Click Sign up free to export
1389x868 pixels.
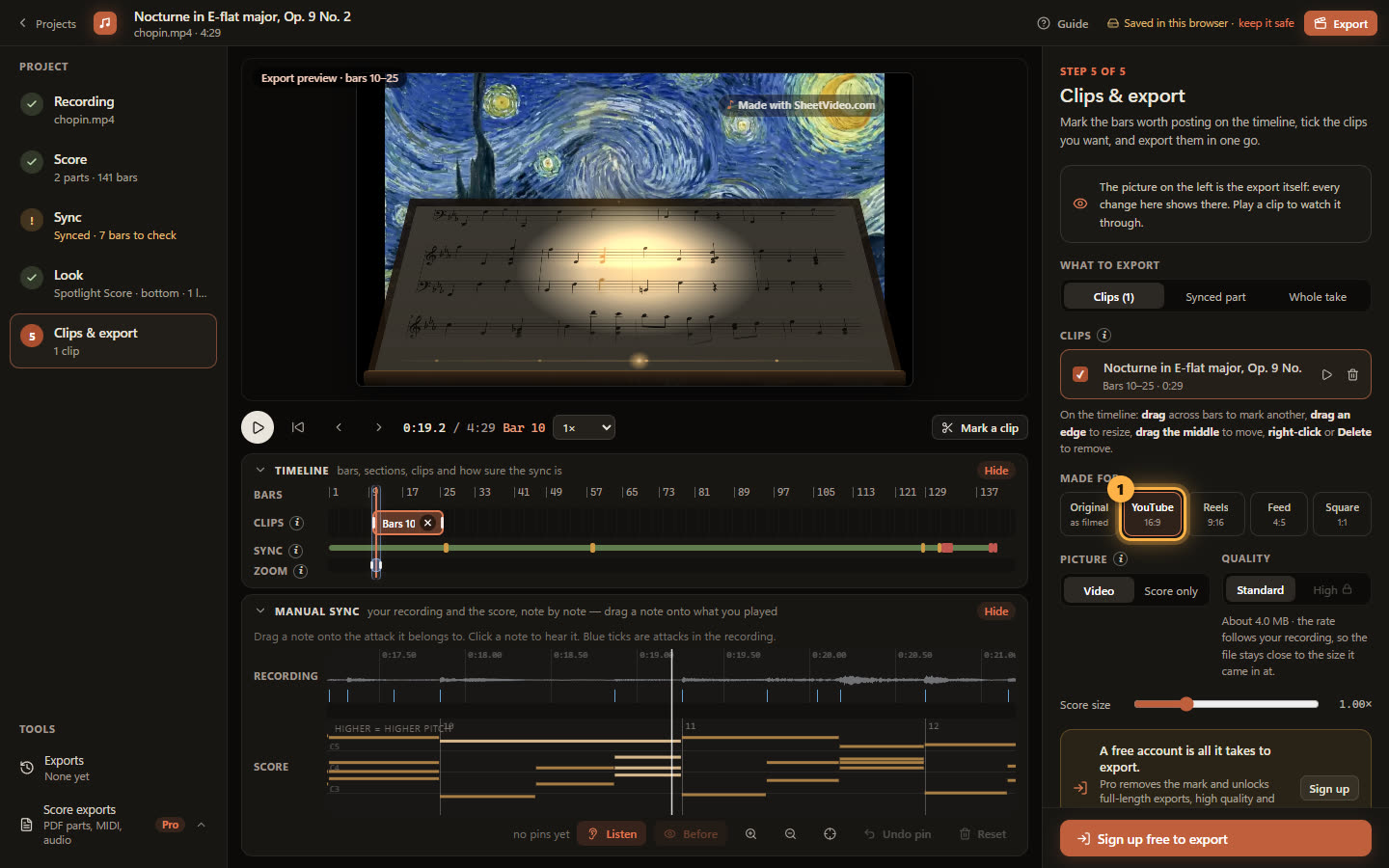click(1215, 838)
